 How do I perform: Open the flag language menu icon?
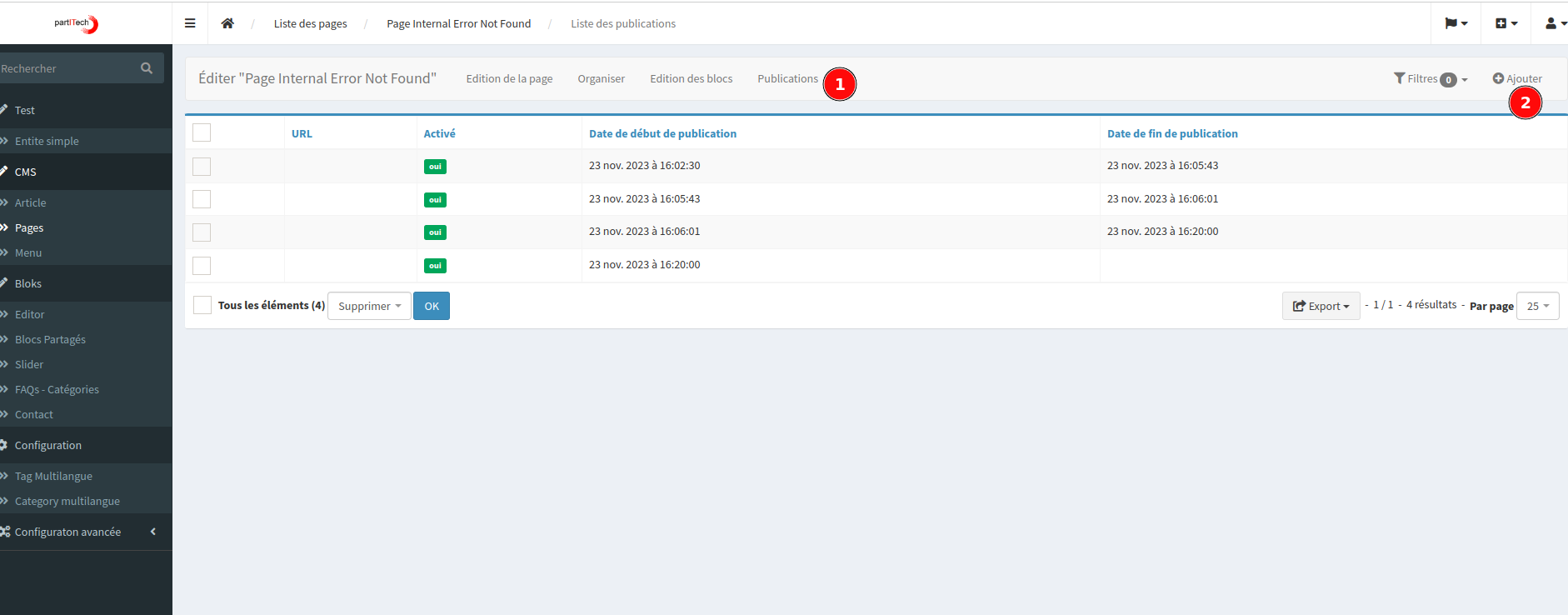(1455, 23)
